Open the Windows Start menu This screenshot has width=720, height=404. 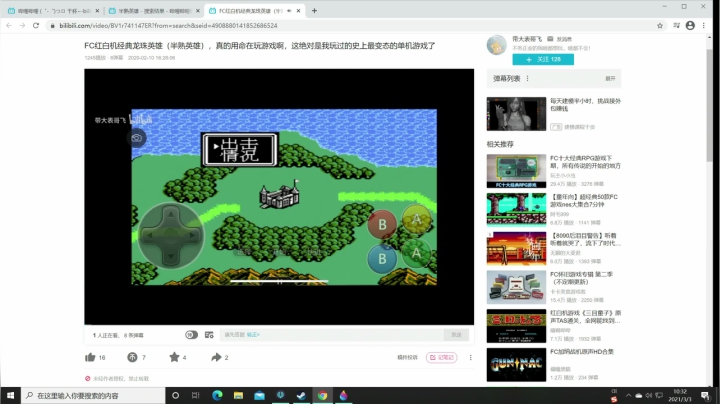click(10, 395)
